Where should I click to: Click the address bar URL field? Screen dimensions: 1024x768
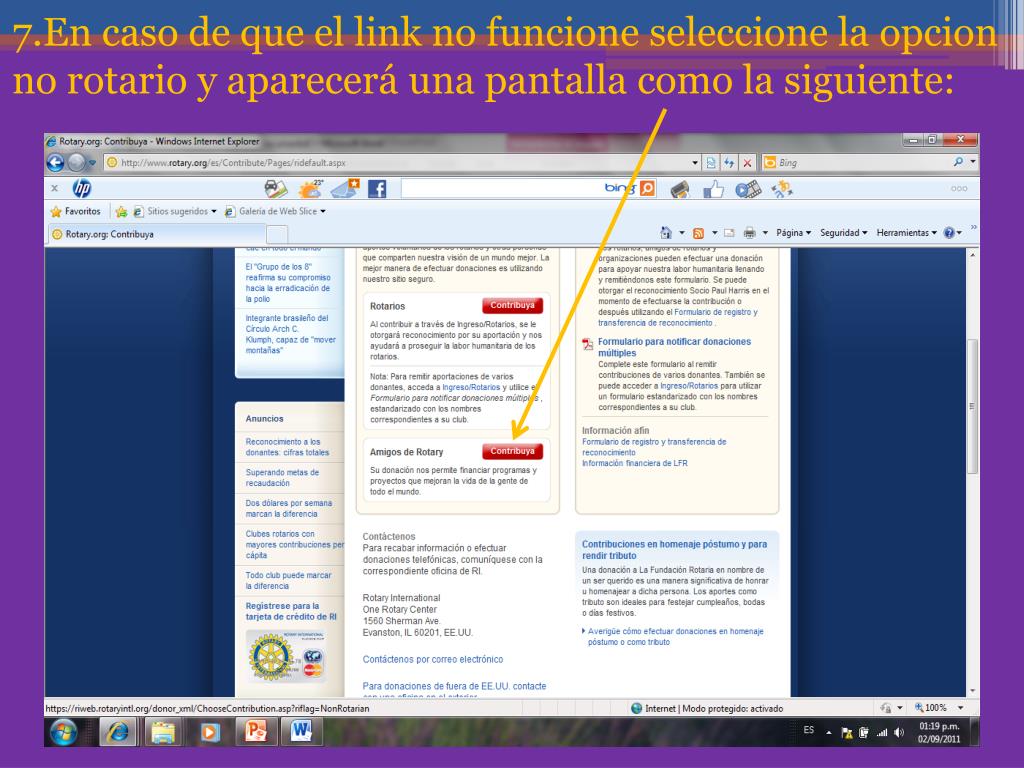point(398,163)
